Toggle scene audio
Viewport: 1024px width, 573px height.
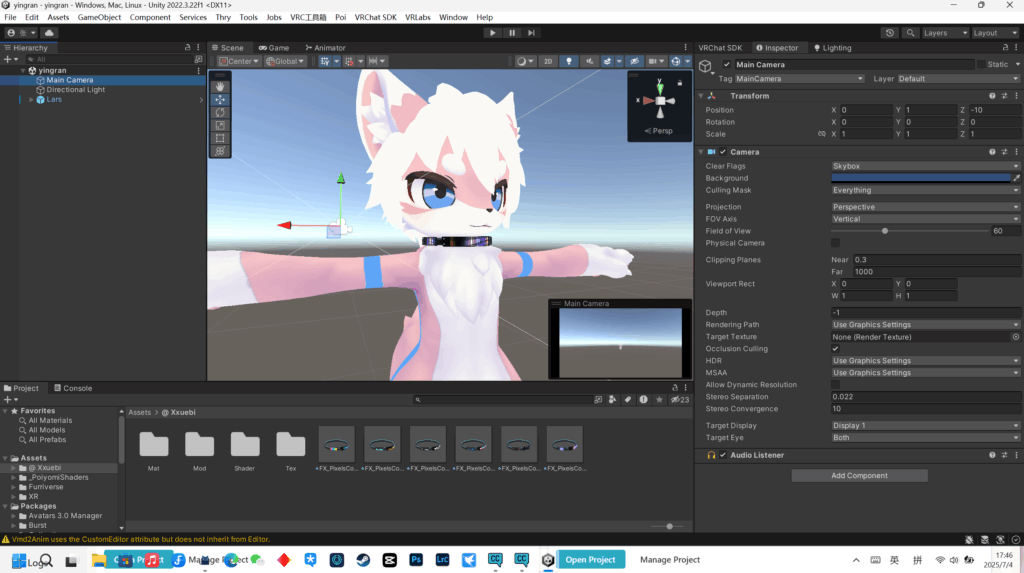point(589,61)
